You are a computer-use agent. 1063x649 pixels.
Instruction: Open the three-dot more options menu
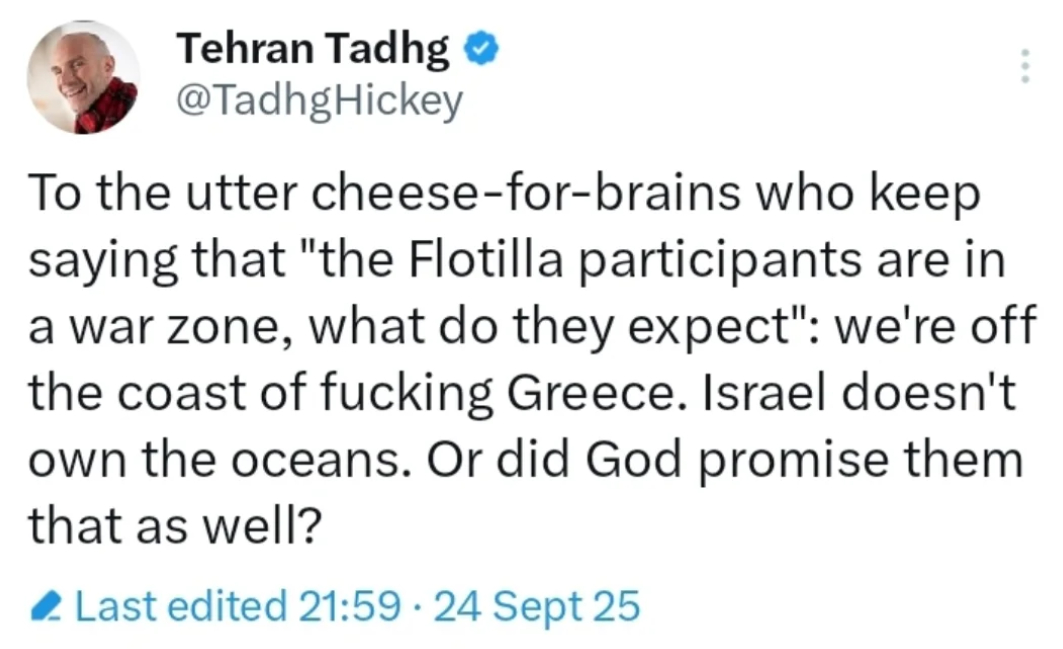[1023, 65]
